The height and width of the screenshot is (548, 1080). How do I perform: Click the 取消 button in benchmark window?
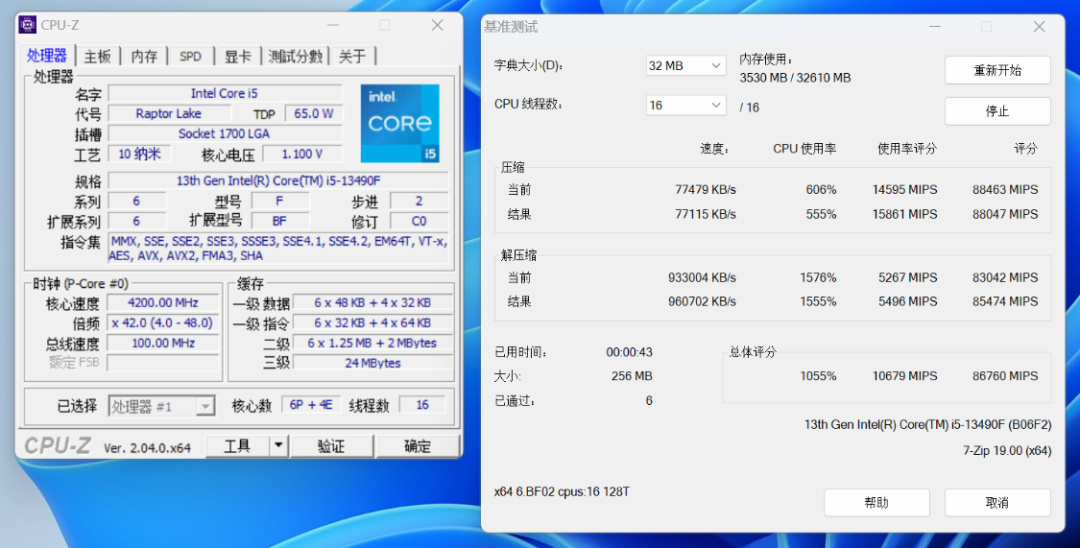tap(997, 503)
